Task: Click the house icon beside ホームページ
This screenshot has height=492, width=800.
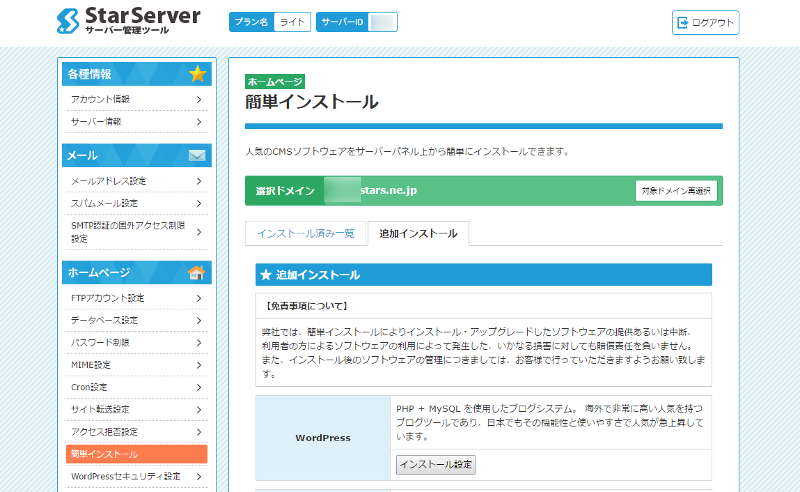Action: (196, 273)
